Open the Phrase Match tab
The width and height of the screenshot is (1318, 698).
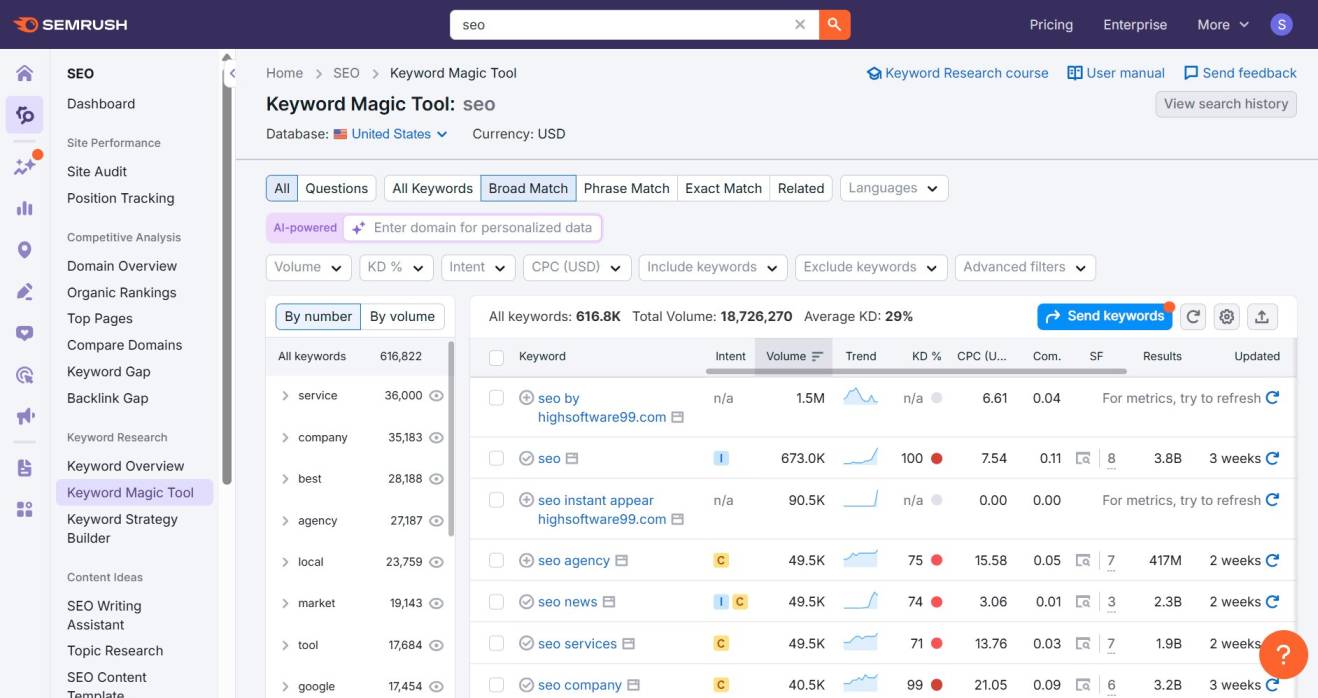627,187
